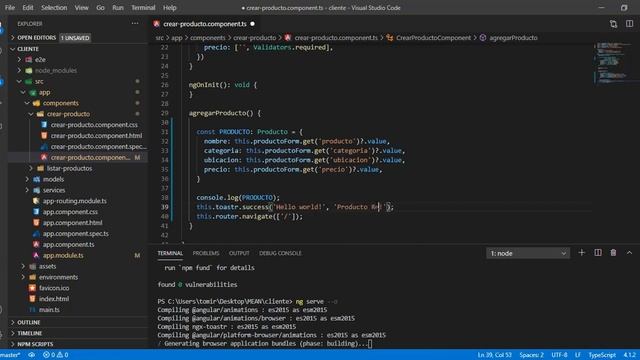
Task: Open app.component.css file
Action: click(x=70, y=212)
